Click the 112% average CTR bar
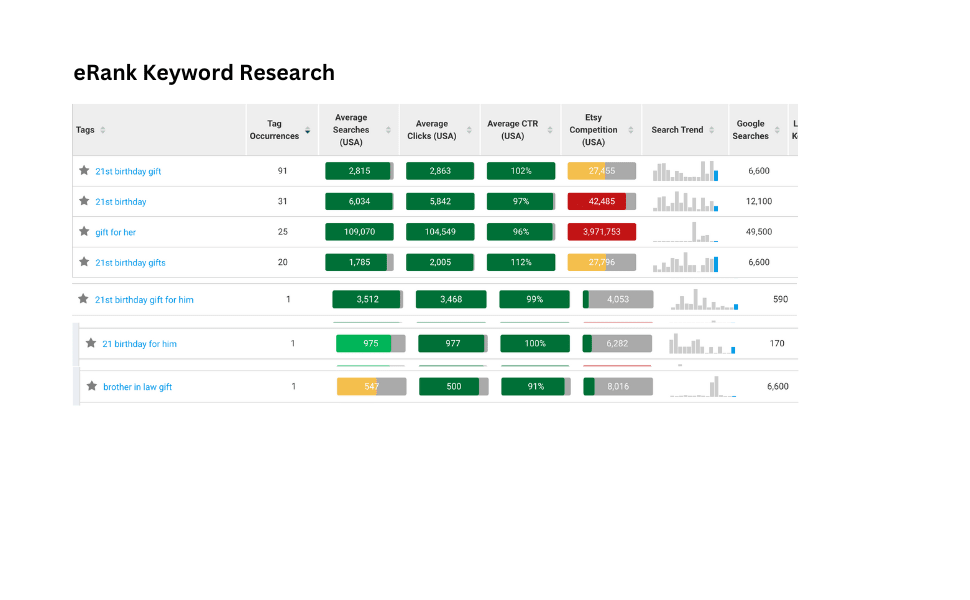The width and height of the screenshot is (970, 600). pos(521,262)
